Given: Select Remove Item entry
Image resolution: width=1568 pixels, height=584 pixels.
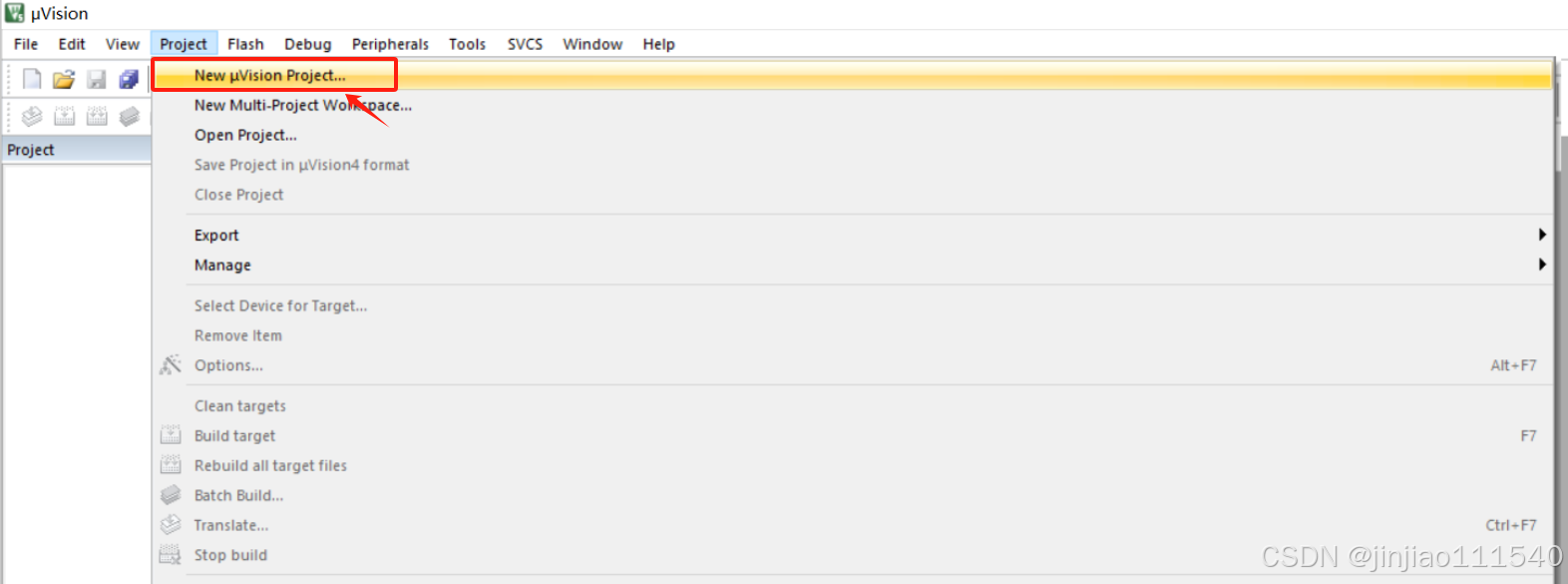Looking at the screenshot, I should click(x=853, y=335).
